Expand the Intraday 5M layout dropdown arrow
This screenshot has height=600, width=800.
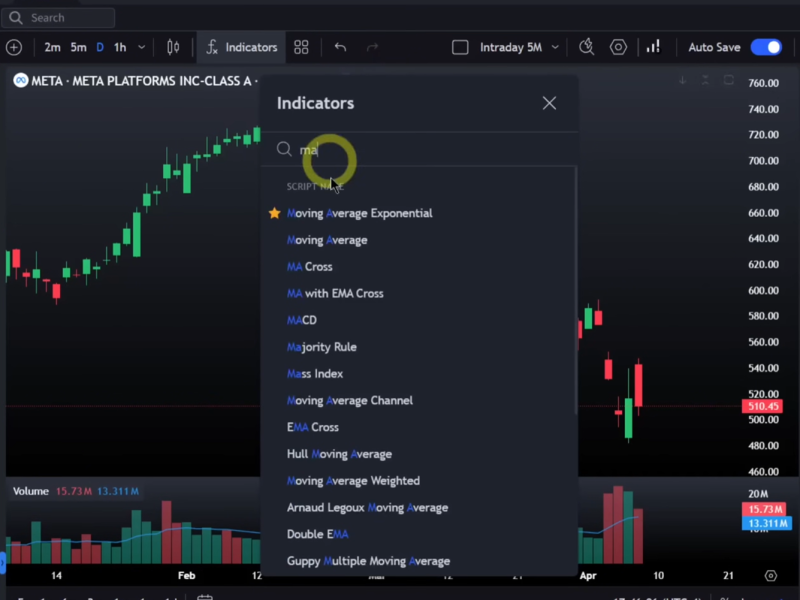pyautogui.click(x=556, y=47)
